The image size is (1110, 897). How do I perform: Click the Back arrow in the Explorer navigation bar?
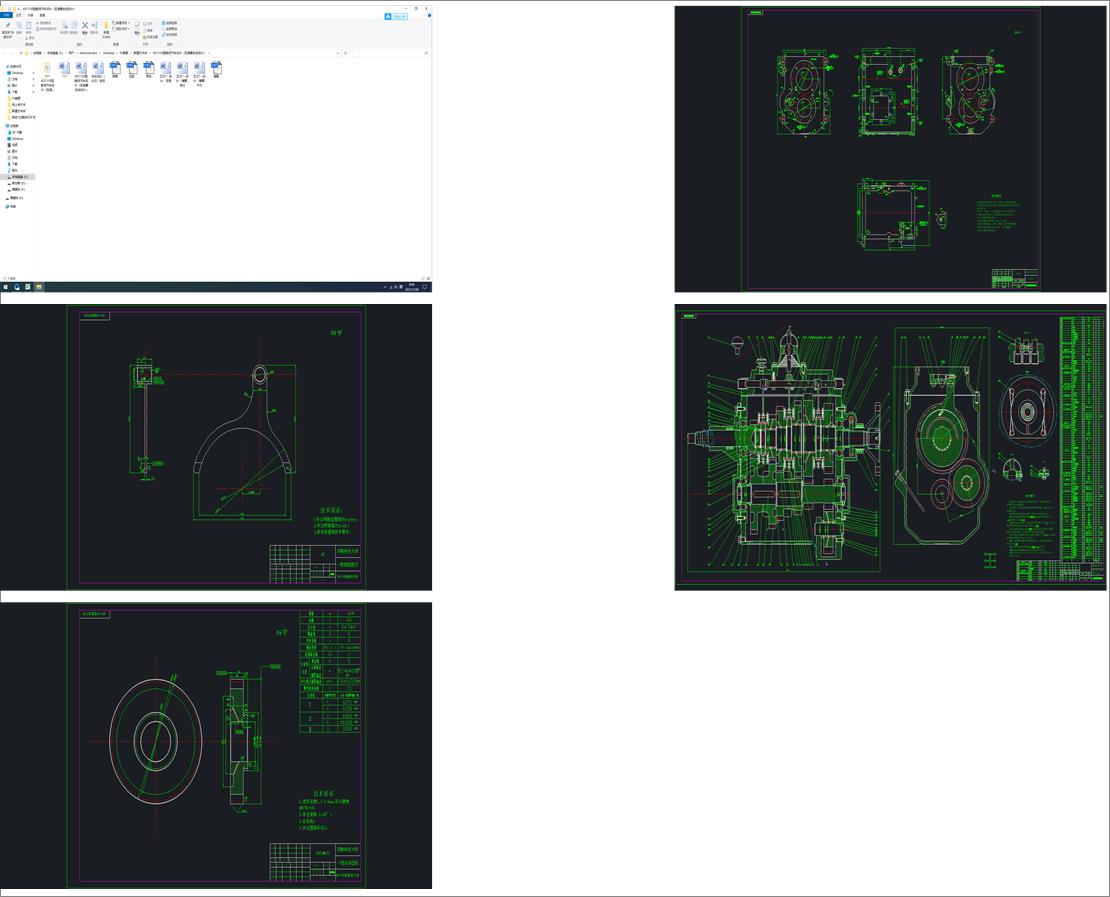[4, 53]
